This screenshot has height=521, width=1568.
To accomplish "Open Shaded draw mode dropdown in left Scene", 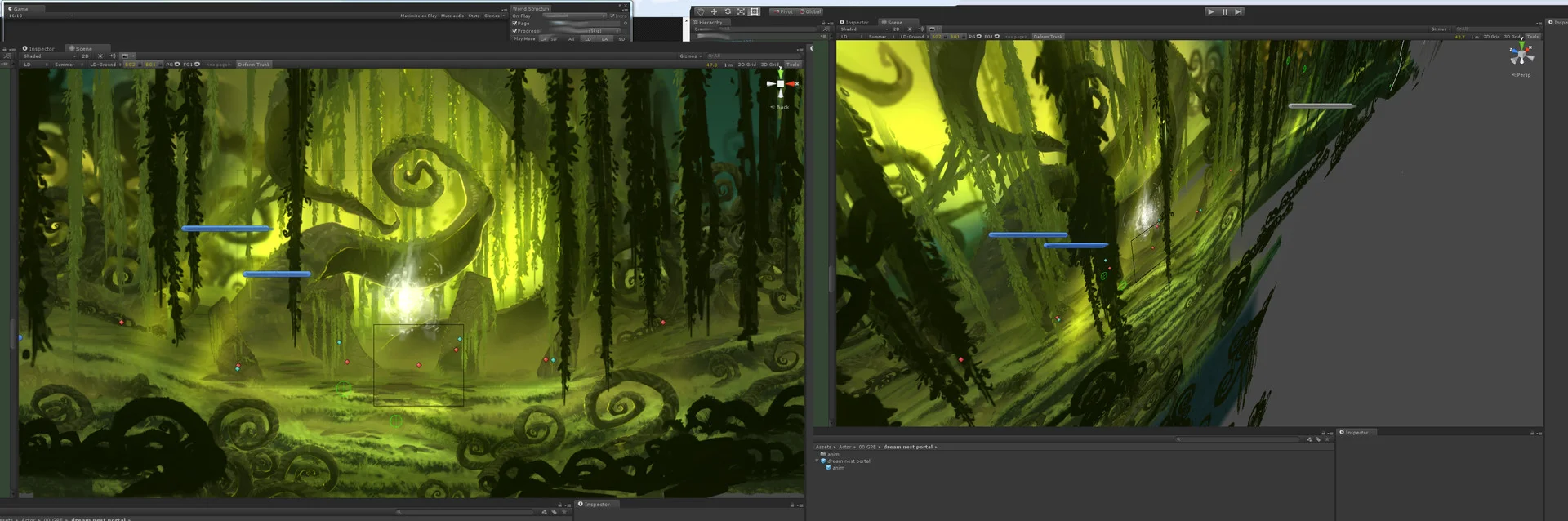I will pos(49,56).
